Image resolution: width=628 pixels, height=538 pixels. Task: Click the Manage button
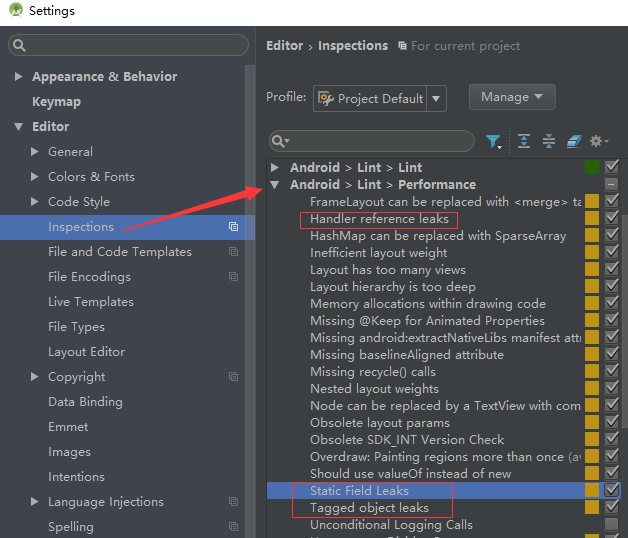[x=512, y=97]
